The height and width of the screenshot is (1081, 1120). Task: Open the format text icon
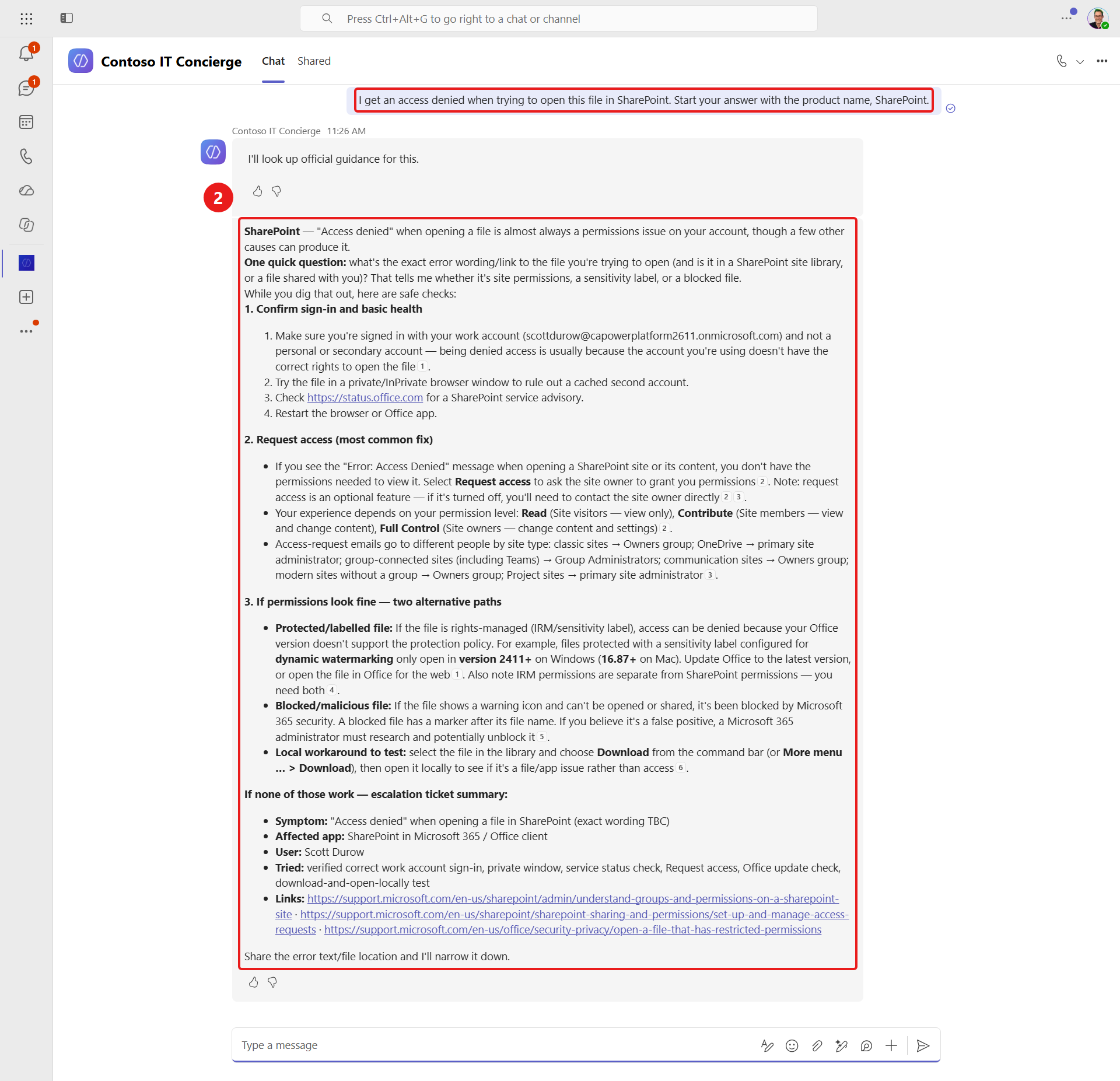pyautogui.click(x=767, y=1046)
